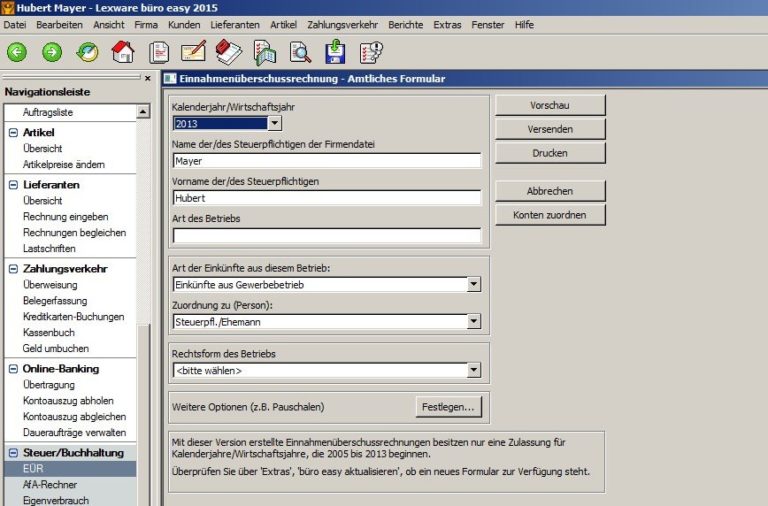Click the Vorname field containing Hubert
This screenshot has height=506, width=768.
[x=327, y=198]
